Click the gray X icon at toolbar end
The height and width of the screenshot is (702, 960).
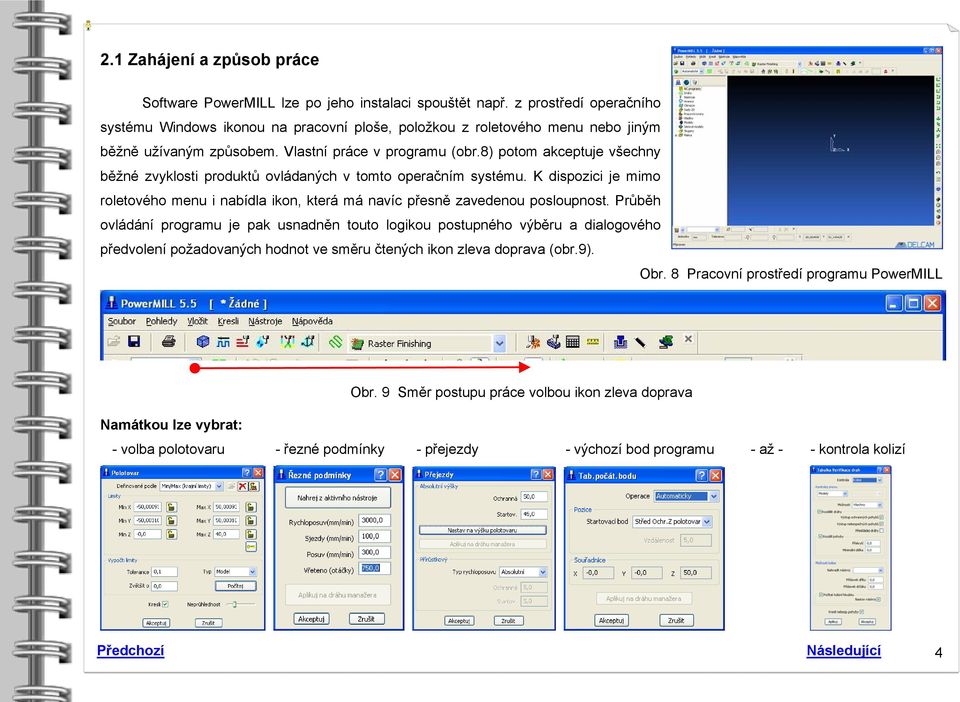click(x=688, y=338)
